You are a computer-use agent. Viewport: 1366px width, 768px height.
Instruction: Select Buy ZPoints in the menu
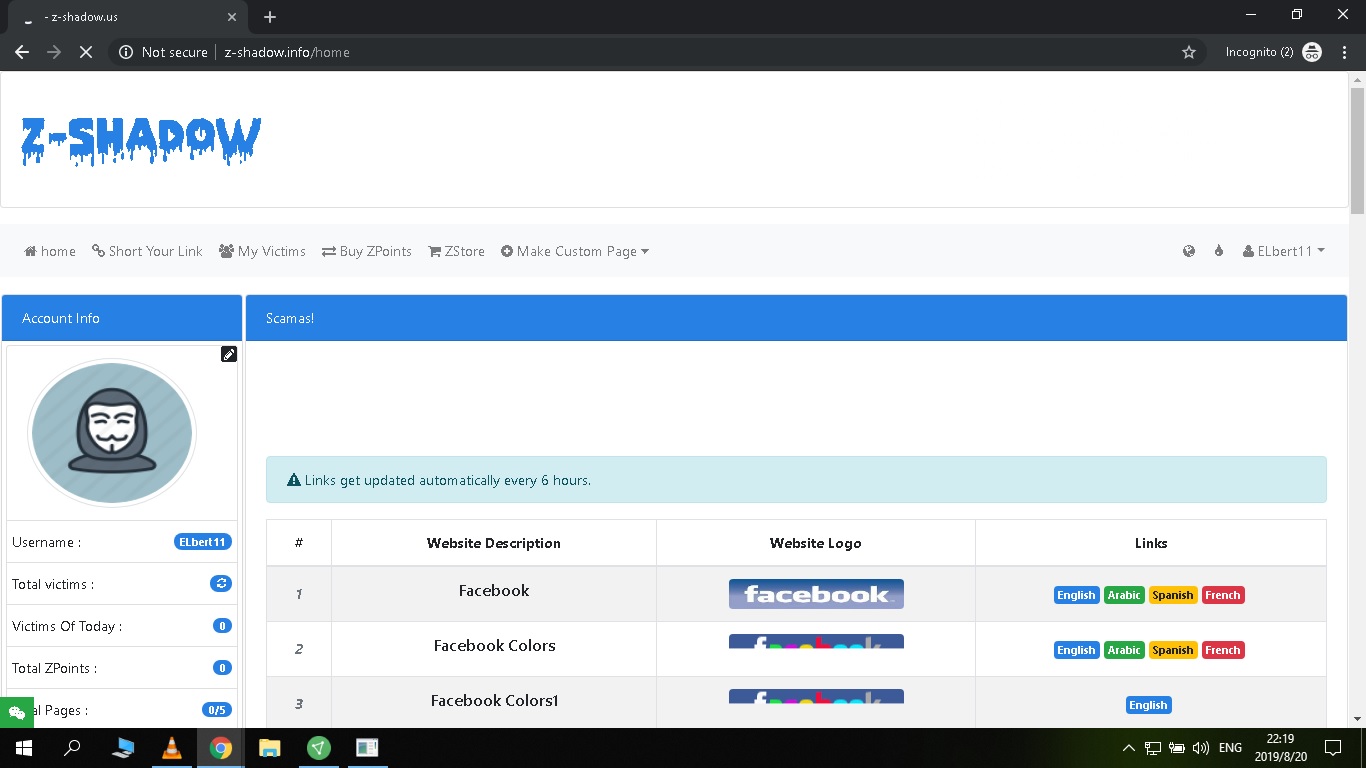pyautogui.click(x=366, y=251)
